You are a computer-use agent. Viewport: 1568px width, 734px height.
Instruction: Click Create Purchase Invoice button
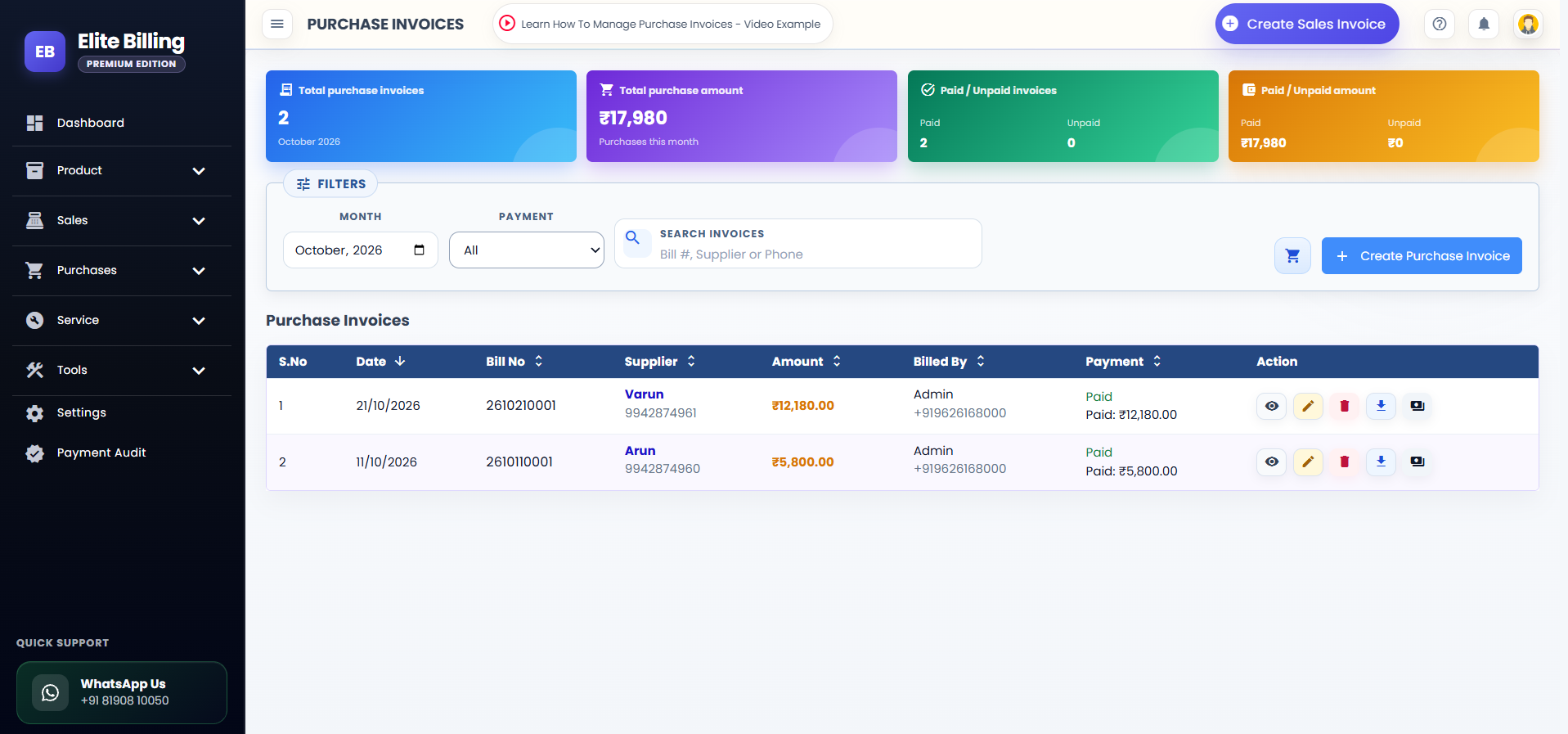[x=1422, y=256]
